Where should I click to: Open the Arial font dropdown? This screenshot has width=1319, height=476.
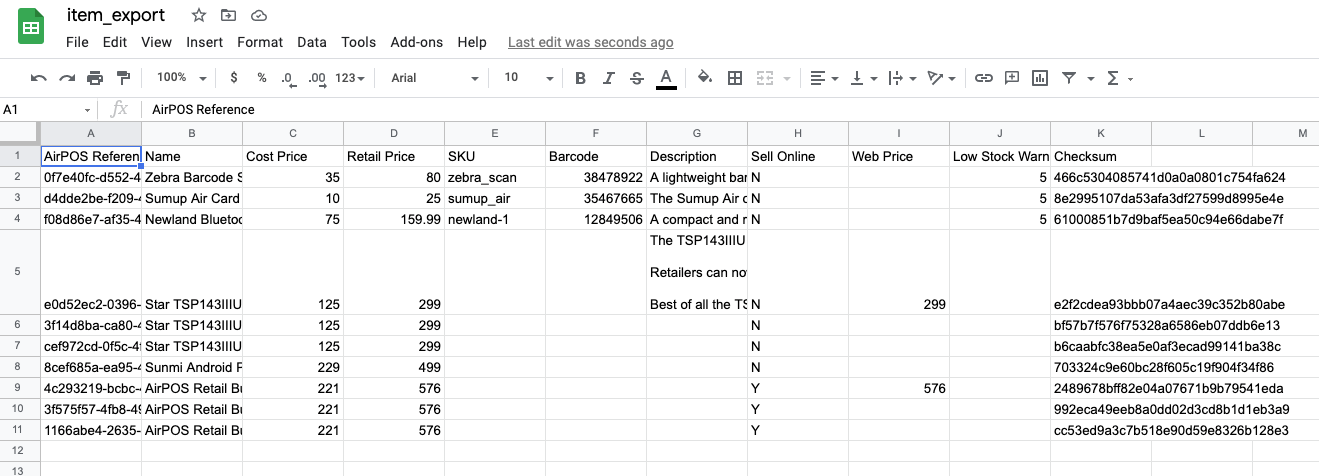[x=434, y=78]
